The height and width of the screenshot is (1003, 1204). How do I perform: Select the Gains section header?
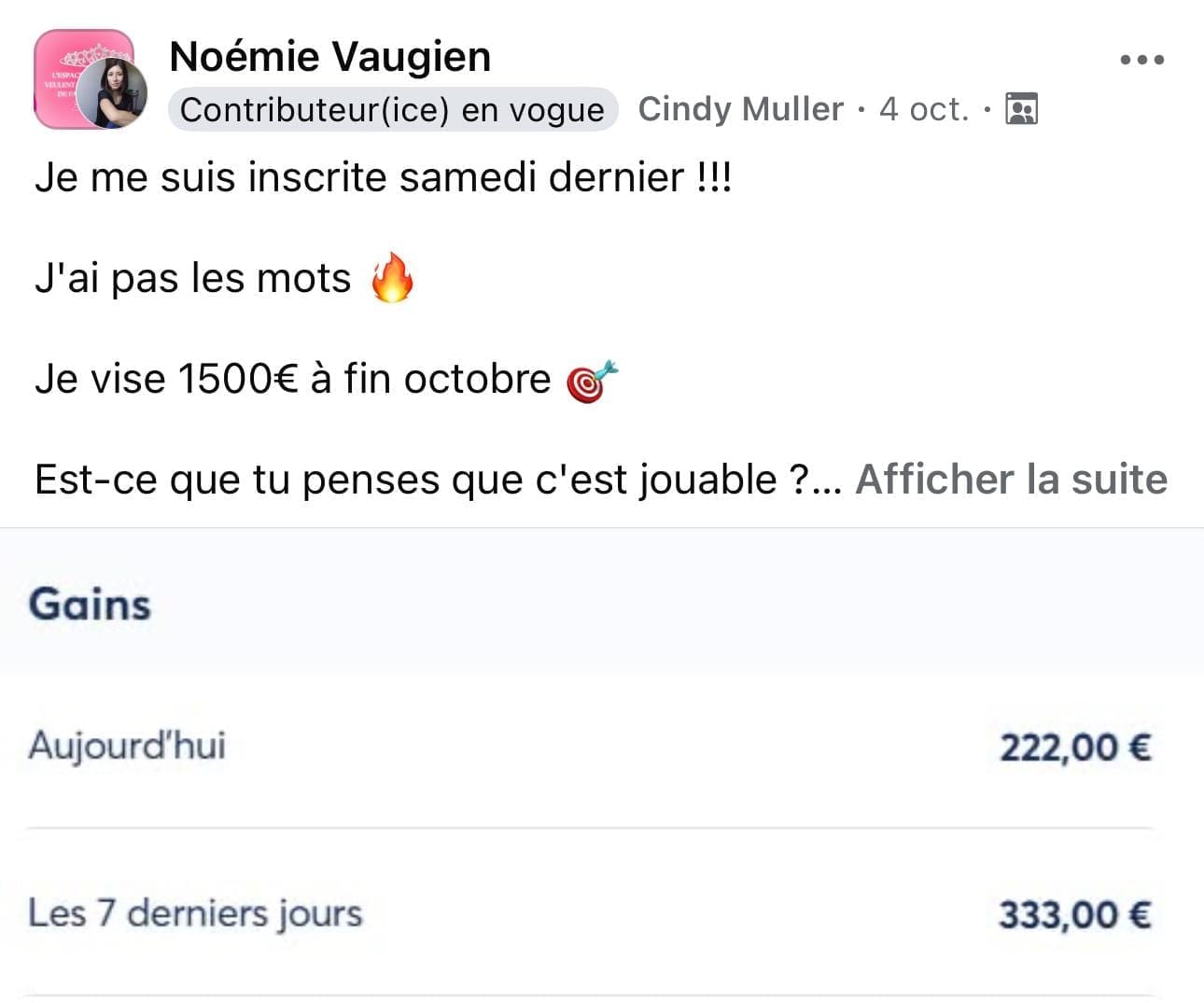(x=90, y=604)
